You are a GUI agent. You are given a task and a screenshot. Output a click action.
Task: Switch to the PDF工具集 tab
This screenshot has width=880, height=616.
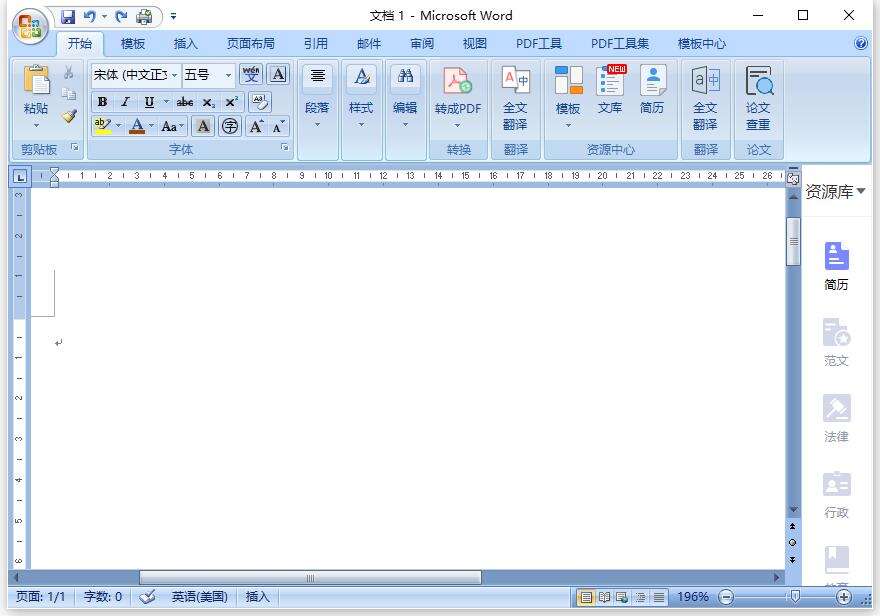[620, 44]
